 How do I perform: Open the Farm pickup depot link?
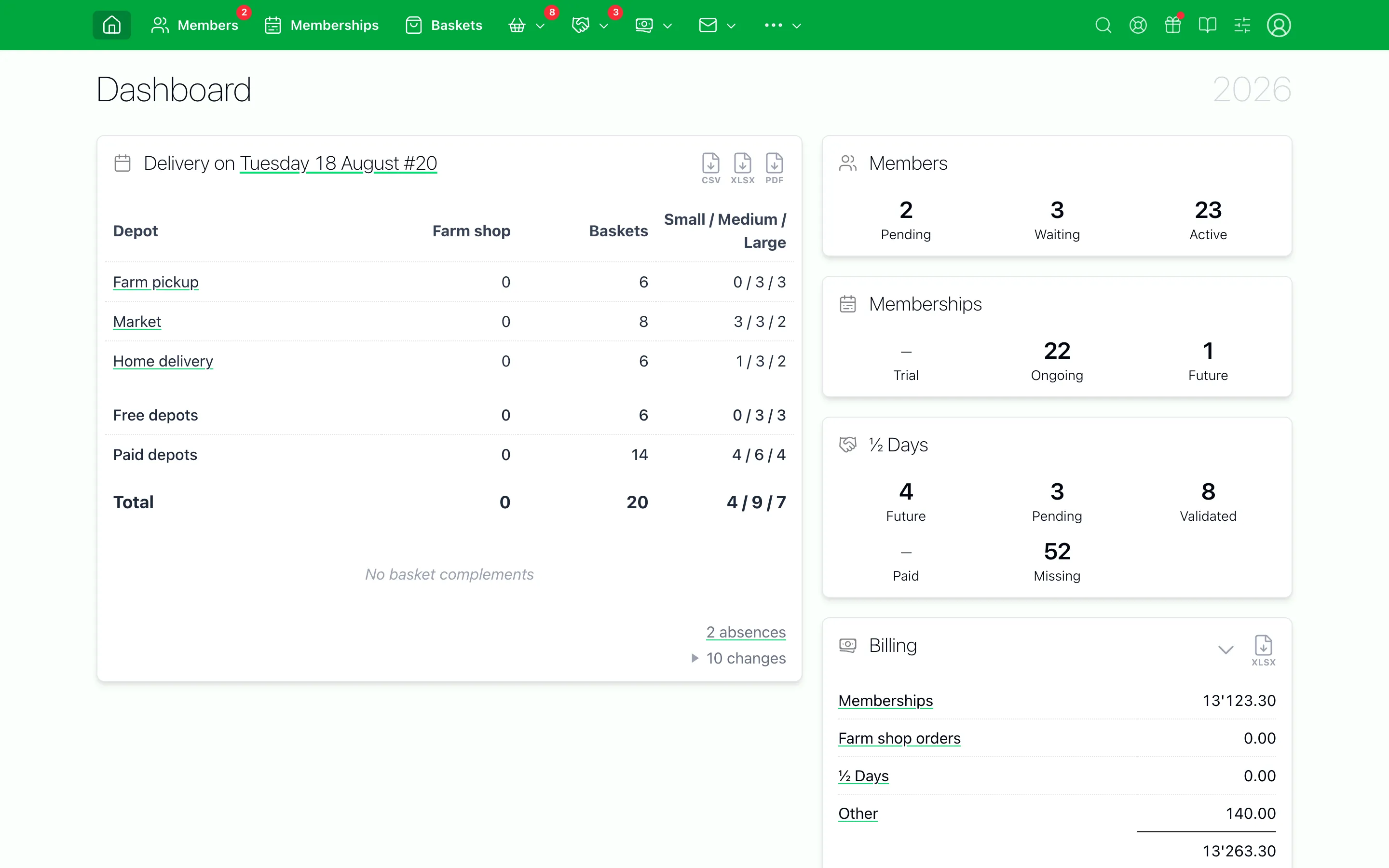coord(156,282)
